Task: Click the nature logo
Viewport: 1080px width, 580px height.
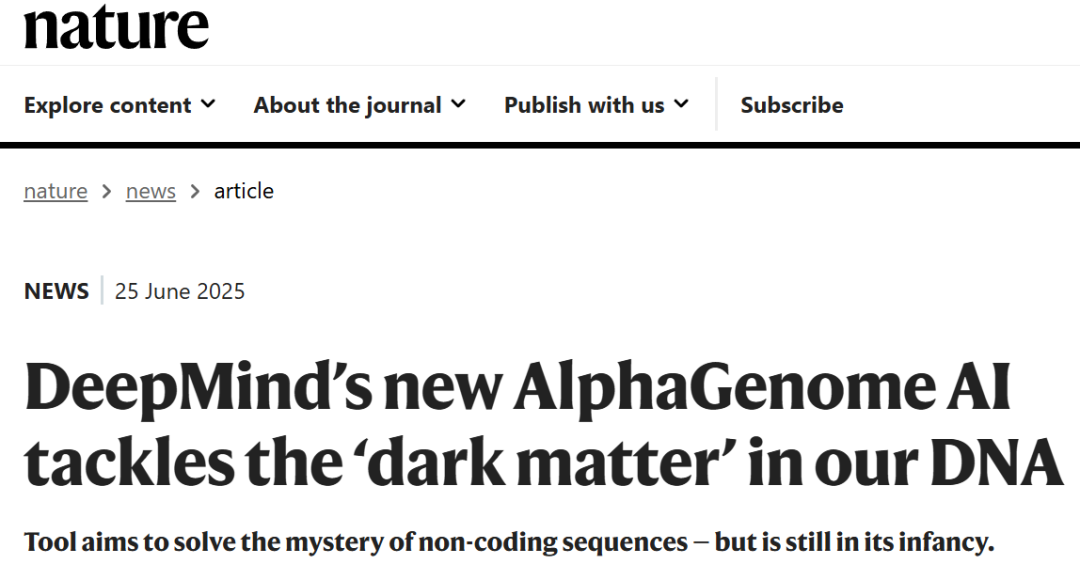Action: tap(116, 28)
